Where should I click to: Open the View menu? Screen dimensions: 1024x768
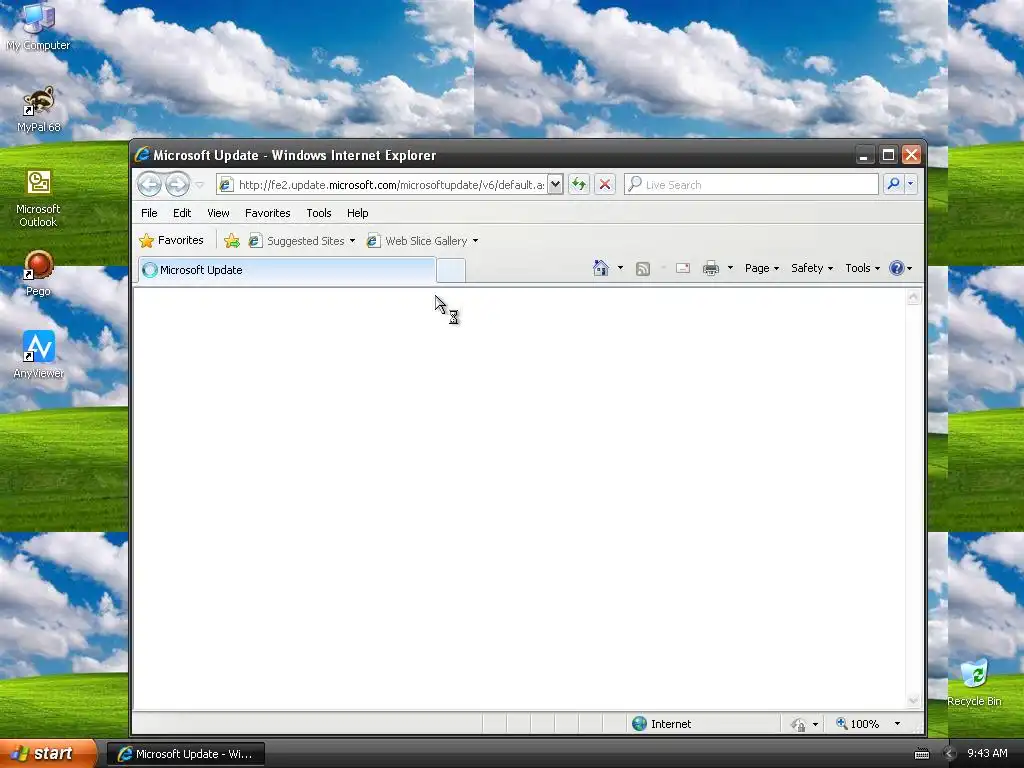click(x=218, y=213)
